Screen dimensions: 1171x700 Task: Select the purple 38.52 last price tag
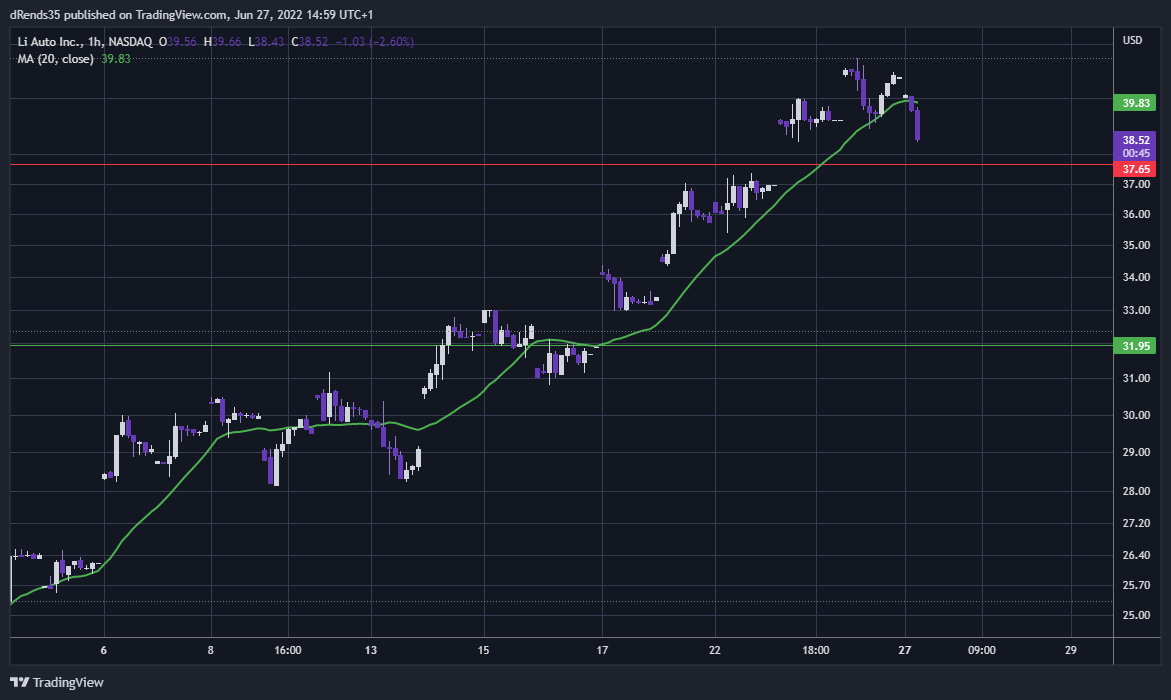pos(1135,146)
